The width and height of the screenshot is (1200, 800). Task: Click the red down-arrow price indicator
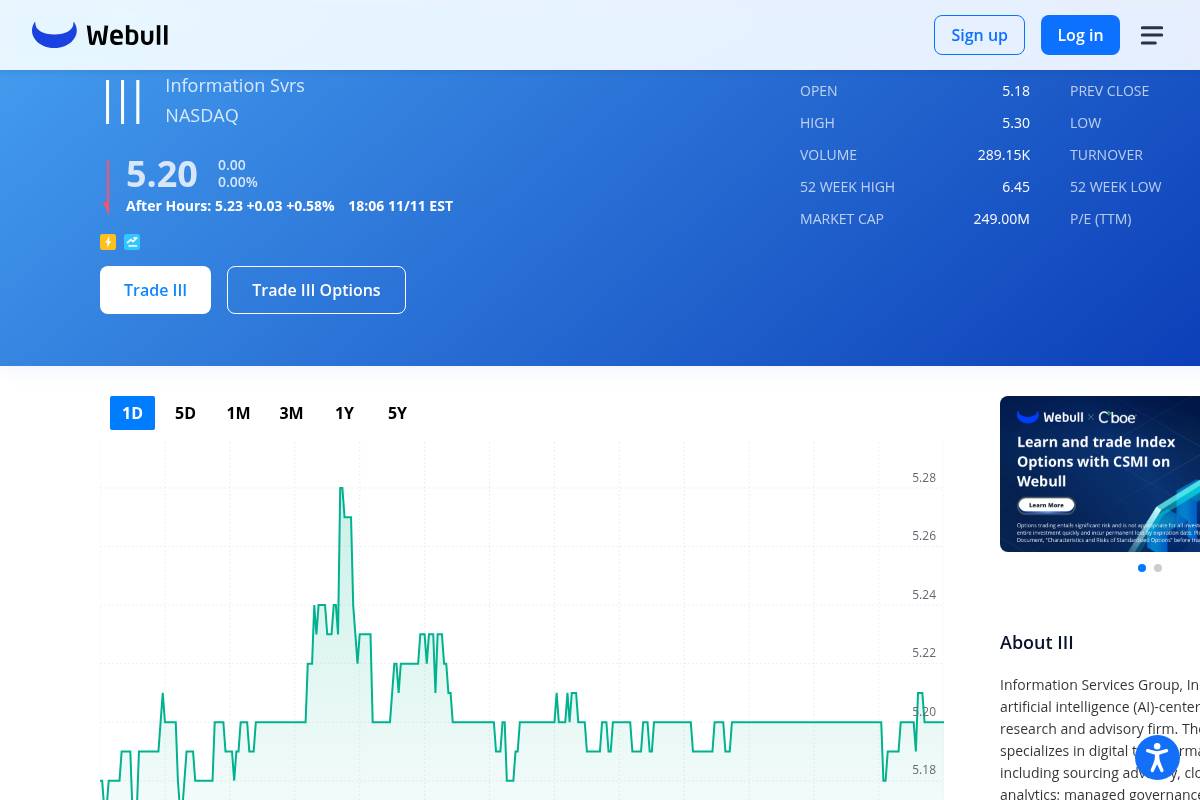pos(107,187)
